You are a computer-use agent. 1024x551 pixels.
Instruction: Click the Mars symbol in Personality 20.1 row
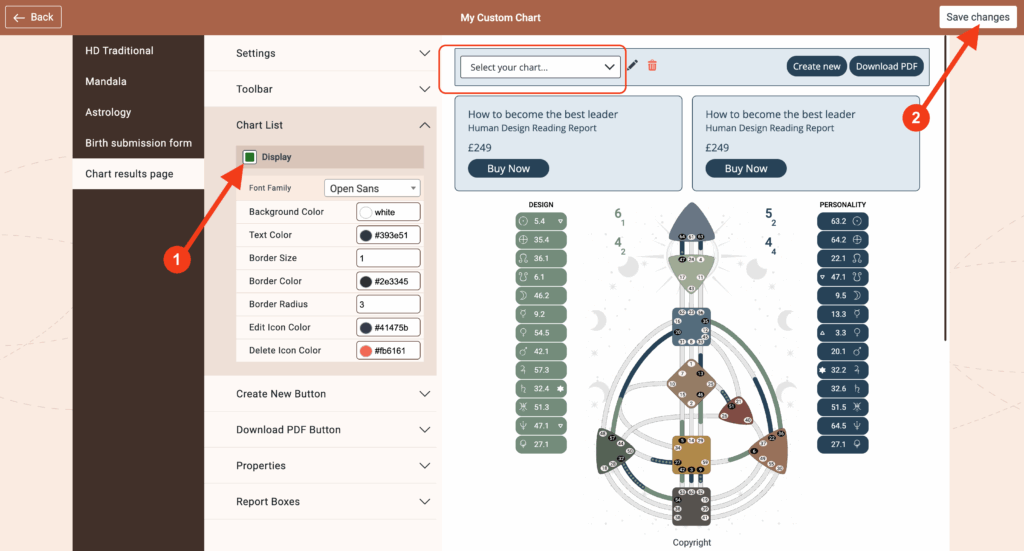coord(855,351)
